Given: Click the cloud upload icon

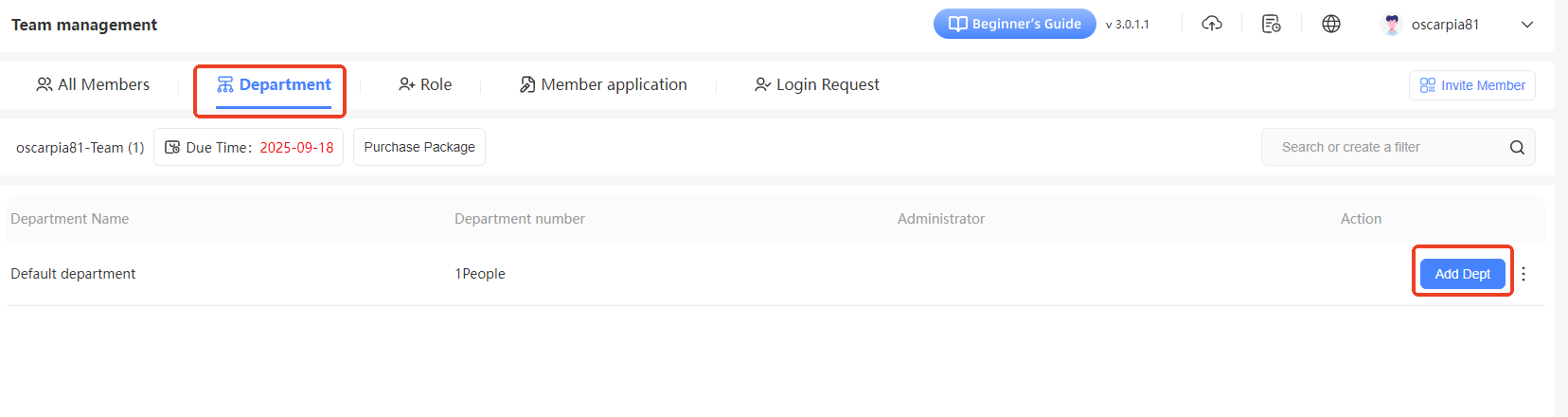Looking at the screenshot, I should [x=1212, y=24].
